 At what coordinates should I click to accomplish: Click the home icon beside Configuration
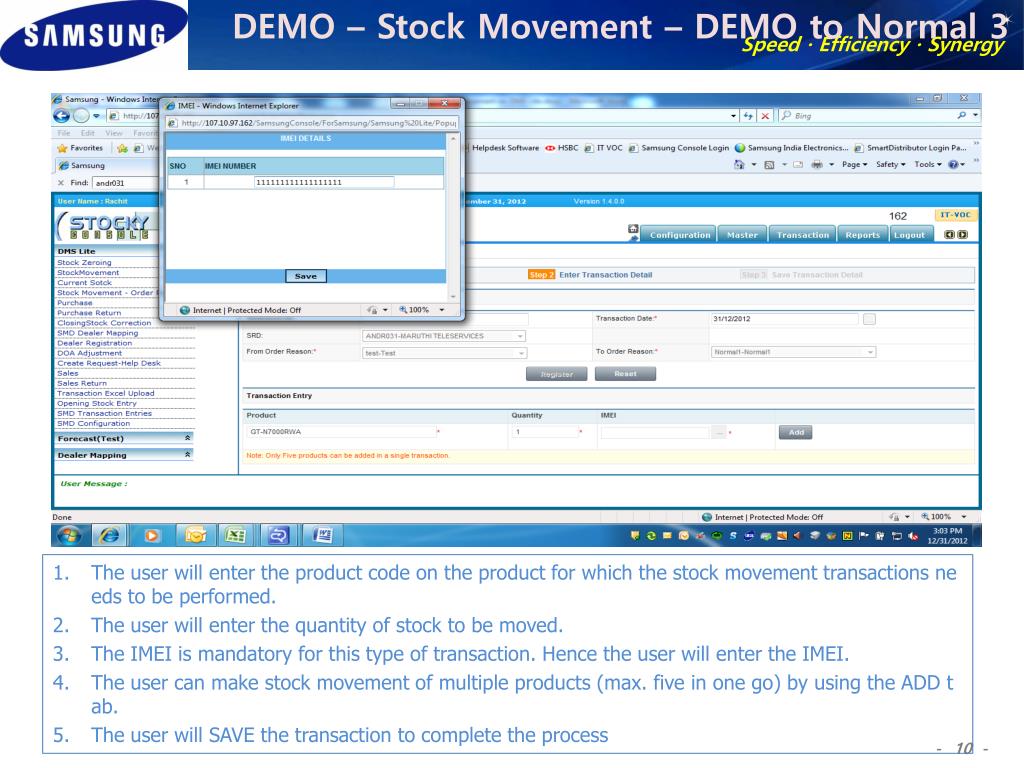633,229
